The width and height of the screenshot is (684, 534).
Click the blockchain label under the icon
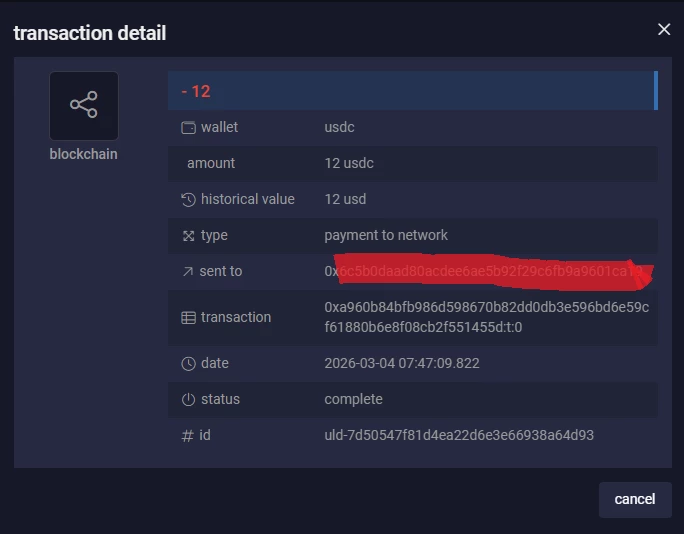[83, 154]
